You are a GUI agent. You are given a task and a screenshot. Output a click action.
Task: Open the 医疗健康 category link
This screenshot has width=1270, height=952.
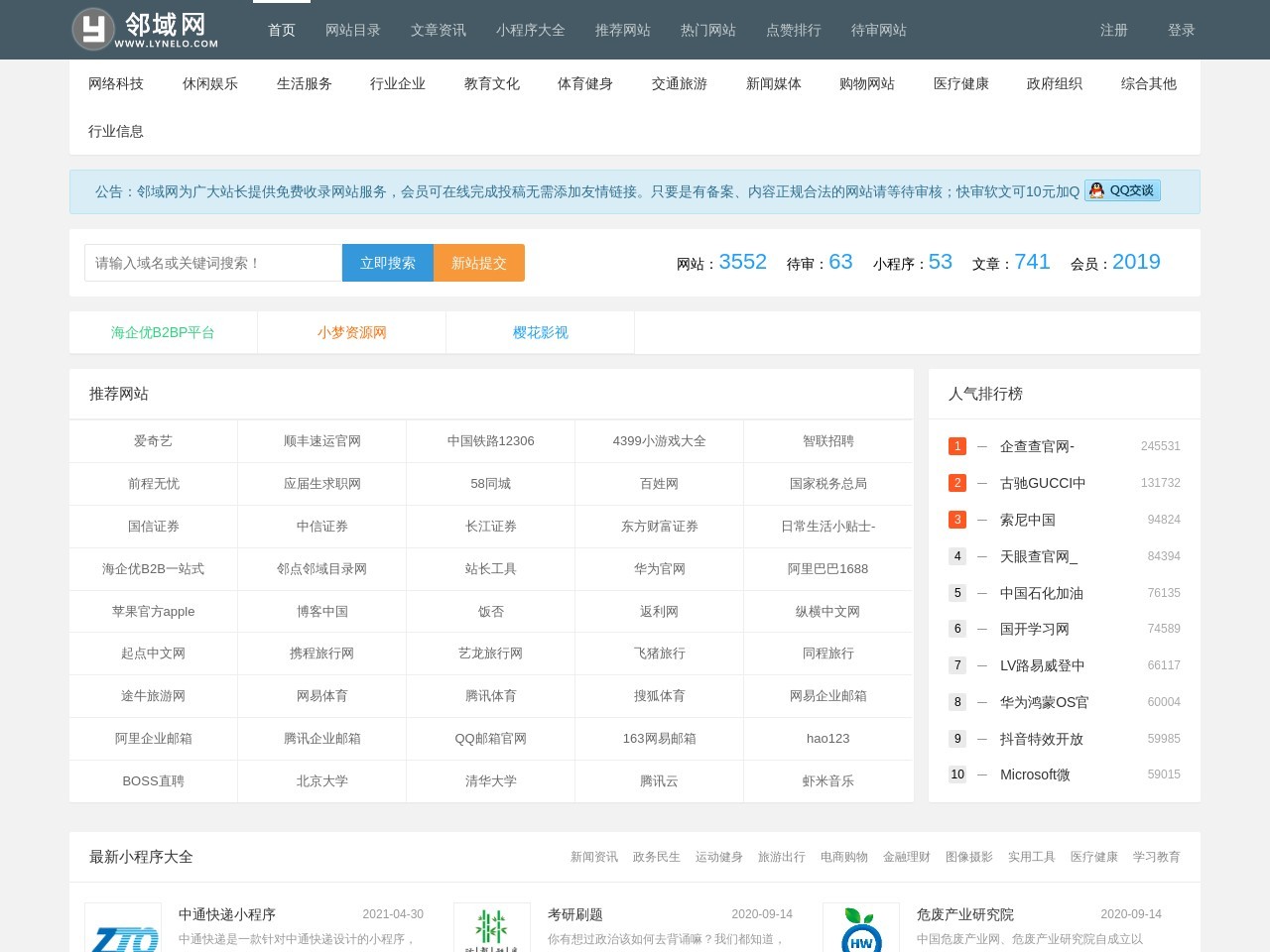(960, 83)
